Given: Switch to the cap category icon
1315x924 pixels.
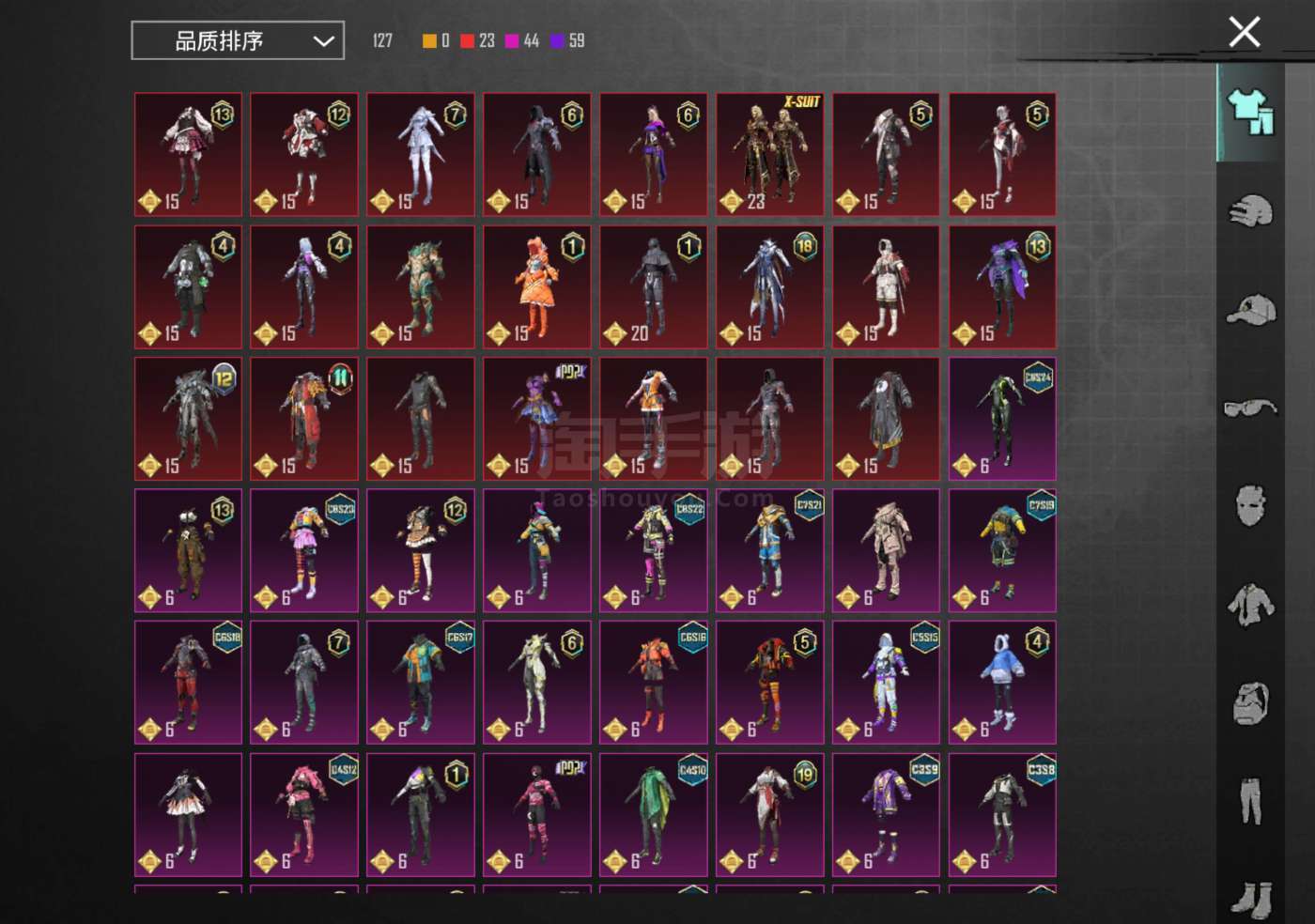Looking at the screenshot, I should coord(1250,310).
